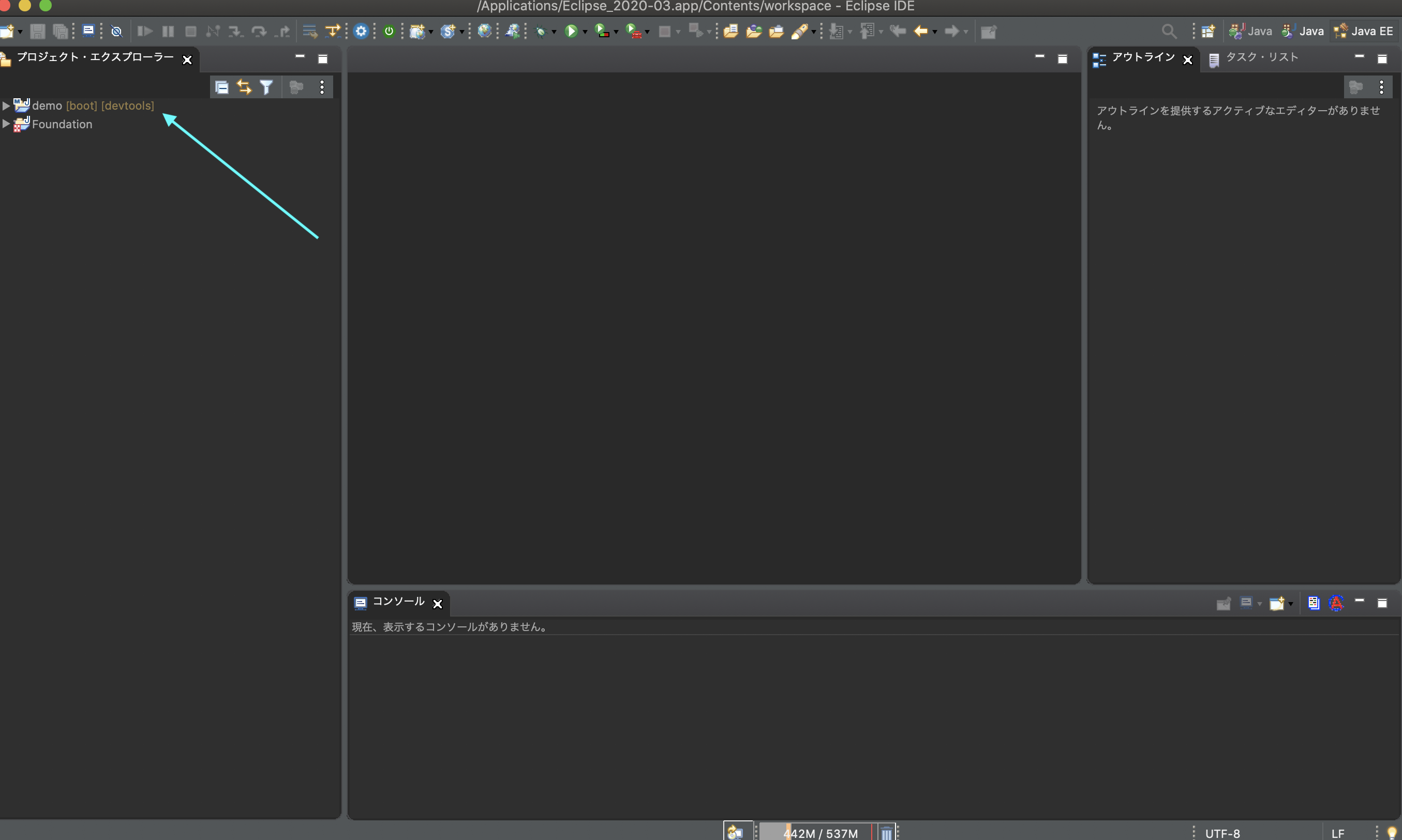
Task: Open Project Explorer view menu (three dots)
Action: (322, 87)
